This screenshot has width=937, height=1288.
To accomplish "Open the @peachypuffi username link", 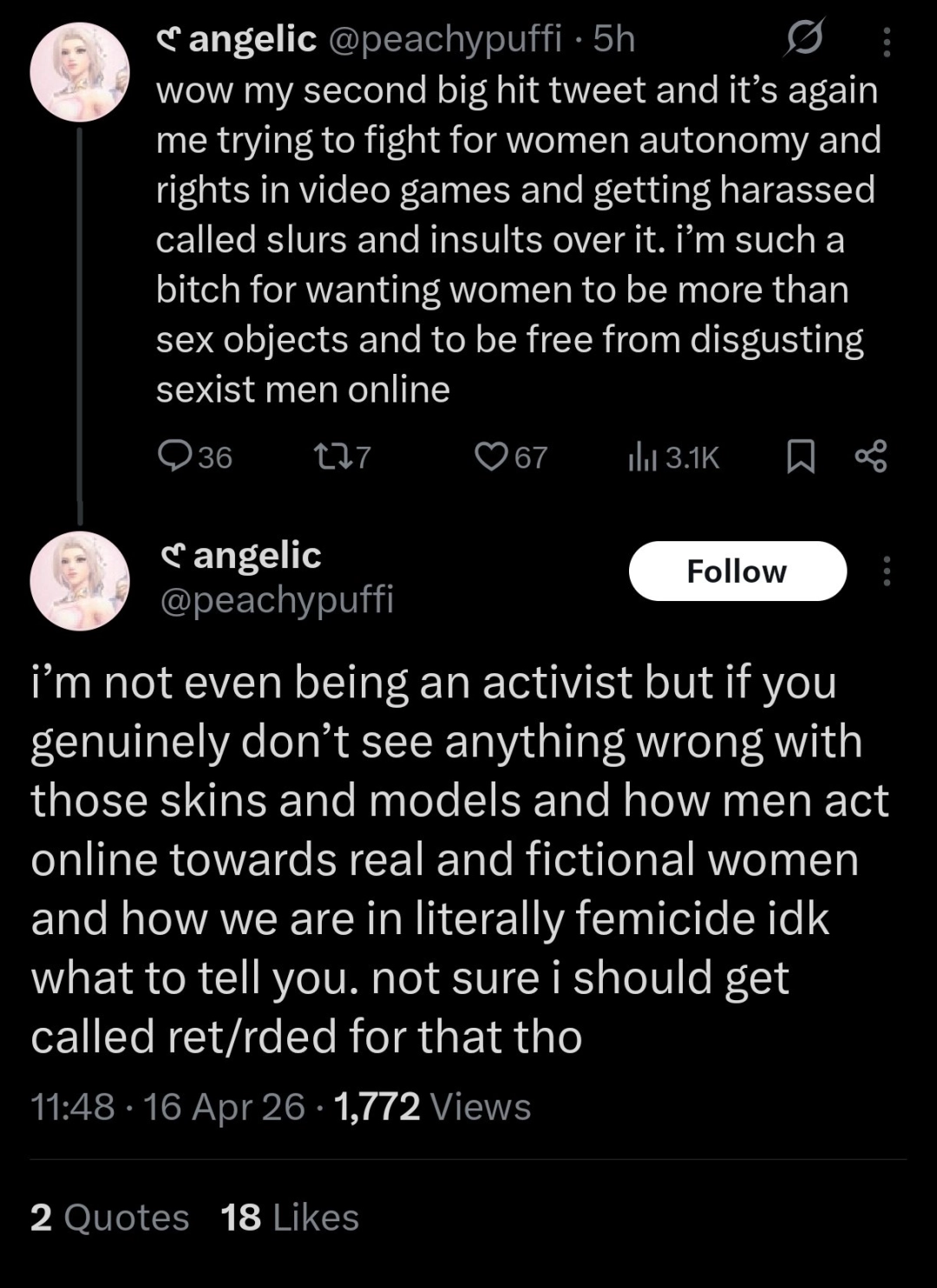I will pos(276,600).
